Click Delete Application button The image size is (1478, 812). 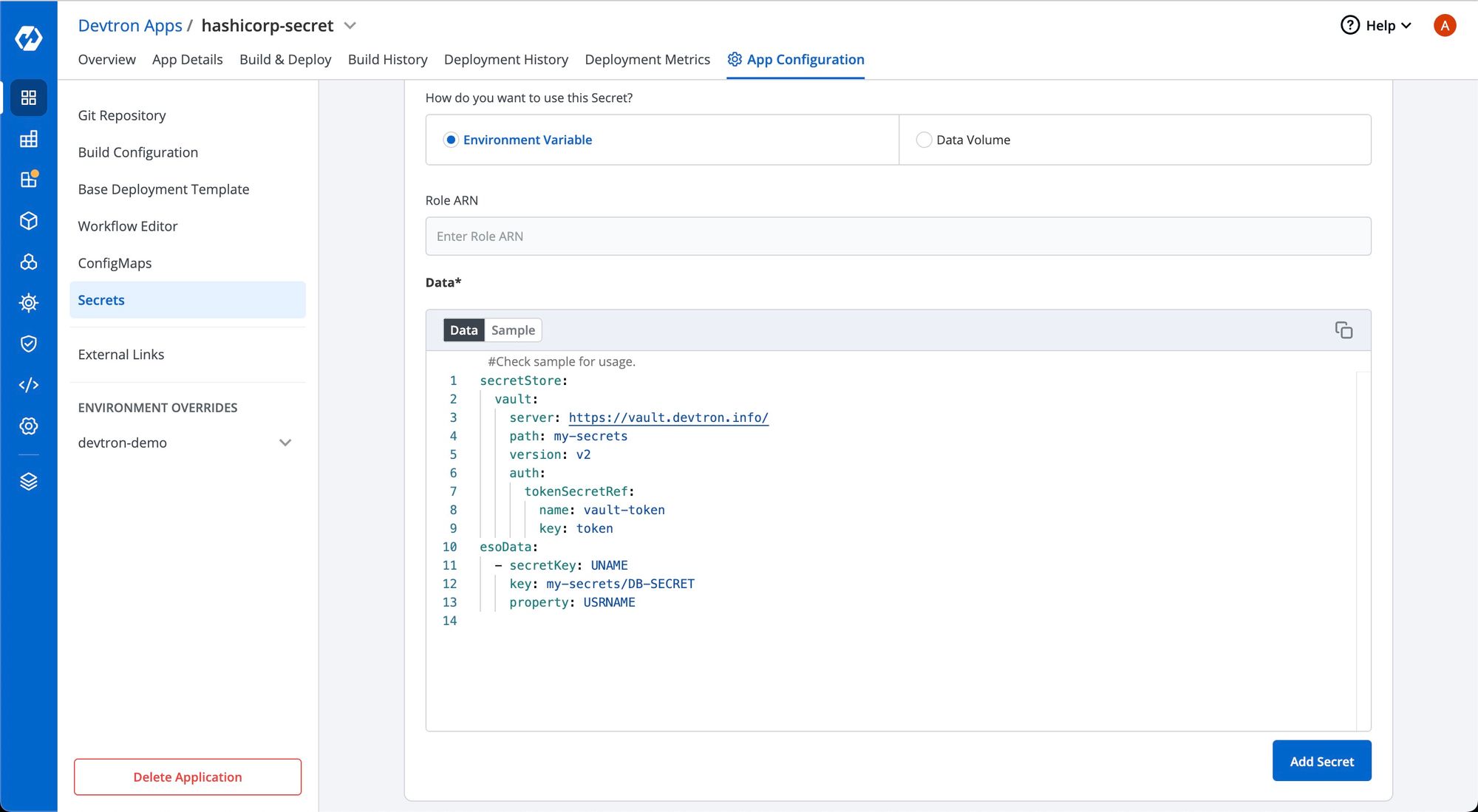[188, 777]
